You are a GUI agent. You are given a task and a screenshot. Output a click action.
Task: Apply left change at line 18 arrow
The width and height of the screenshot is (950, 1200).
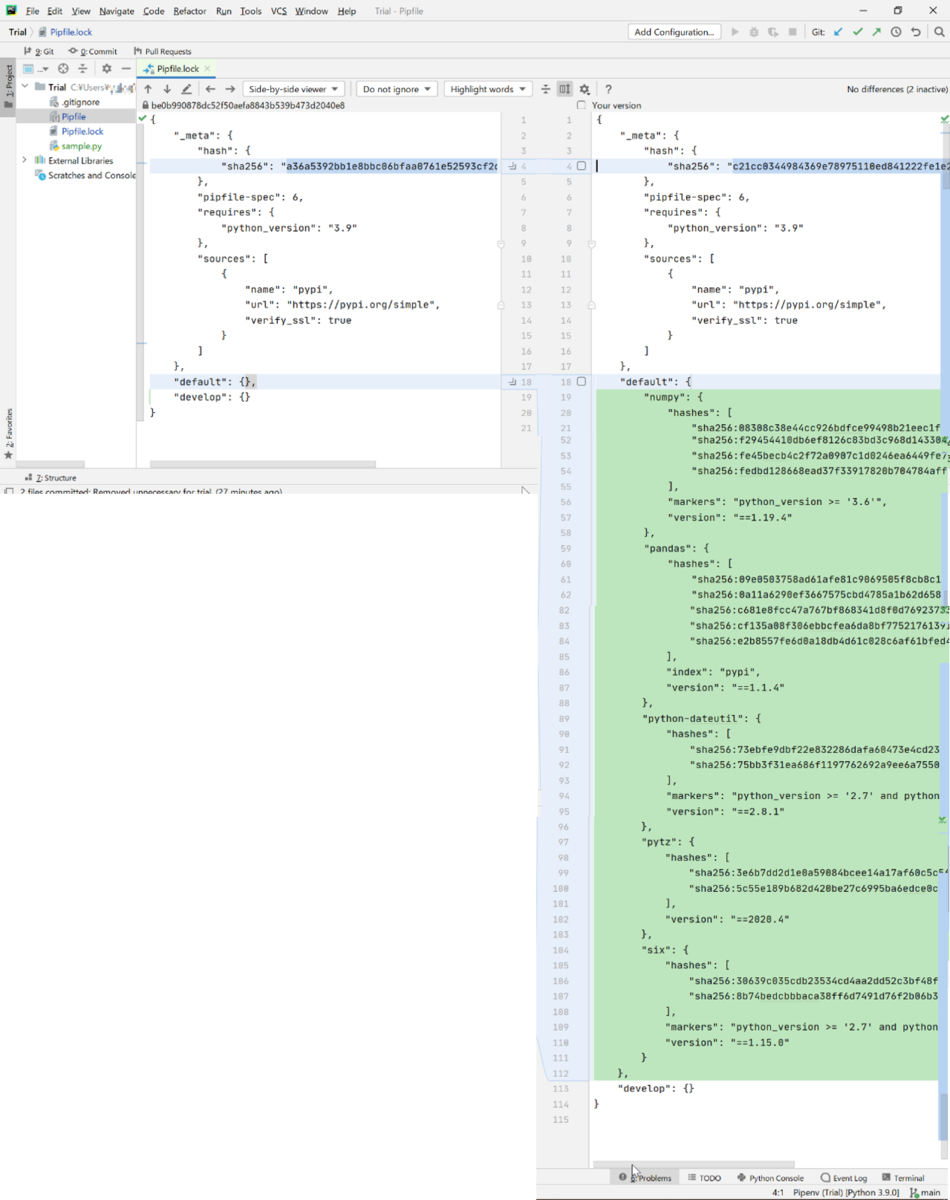point(512,382)
